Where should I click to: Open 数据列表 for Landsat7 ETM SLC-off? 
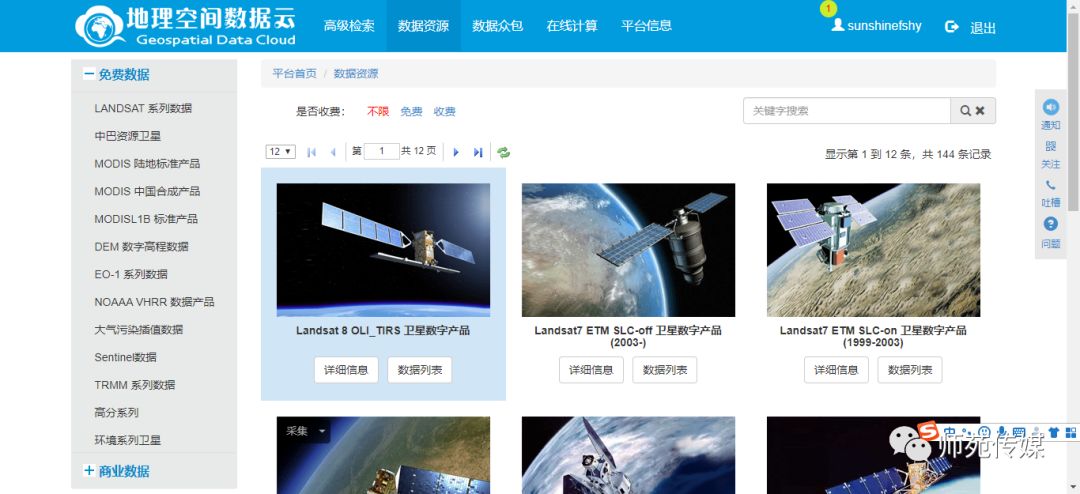click(x=665, y=370)
